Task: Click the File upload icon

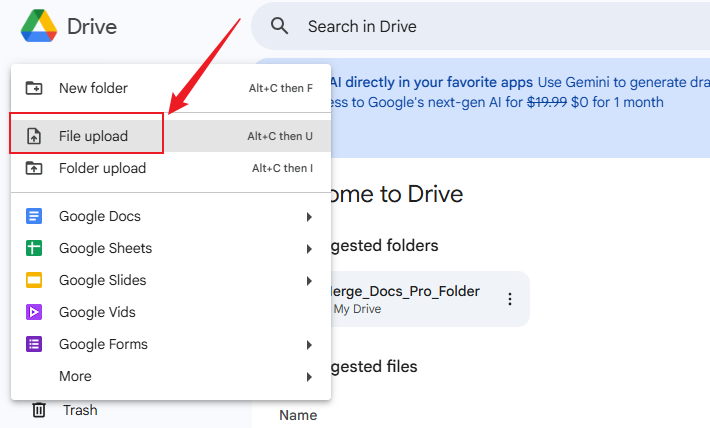Action: click(x=34, y=136)
